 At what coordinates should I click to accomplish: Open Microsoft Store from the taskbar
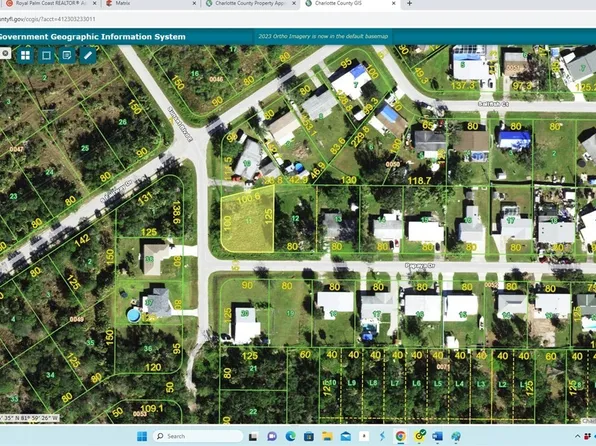click(x=309, y=436)
